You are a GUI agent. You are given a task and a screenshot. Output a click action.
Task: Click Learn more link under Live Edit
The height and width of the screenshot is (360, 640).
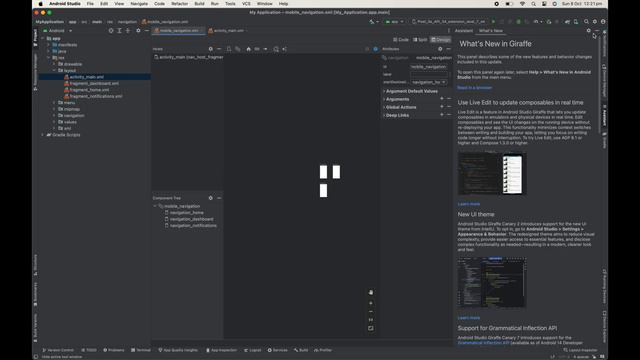469,204
